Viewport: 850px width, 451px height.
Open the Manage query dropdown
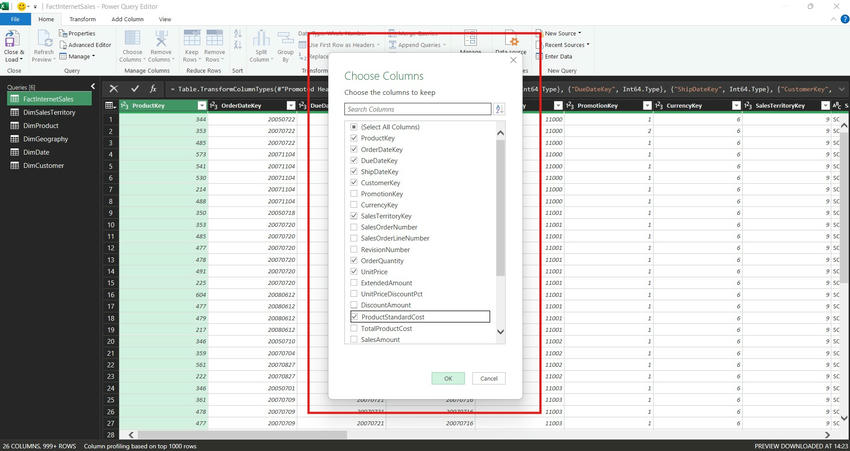(76, 56)
